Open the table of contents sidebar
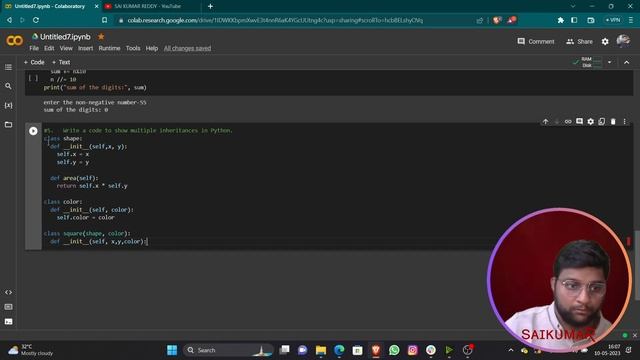Screen dimensions: 640x360 click(x=8, y=67)
